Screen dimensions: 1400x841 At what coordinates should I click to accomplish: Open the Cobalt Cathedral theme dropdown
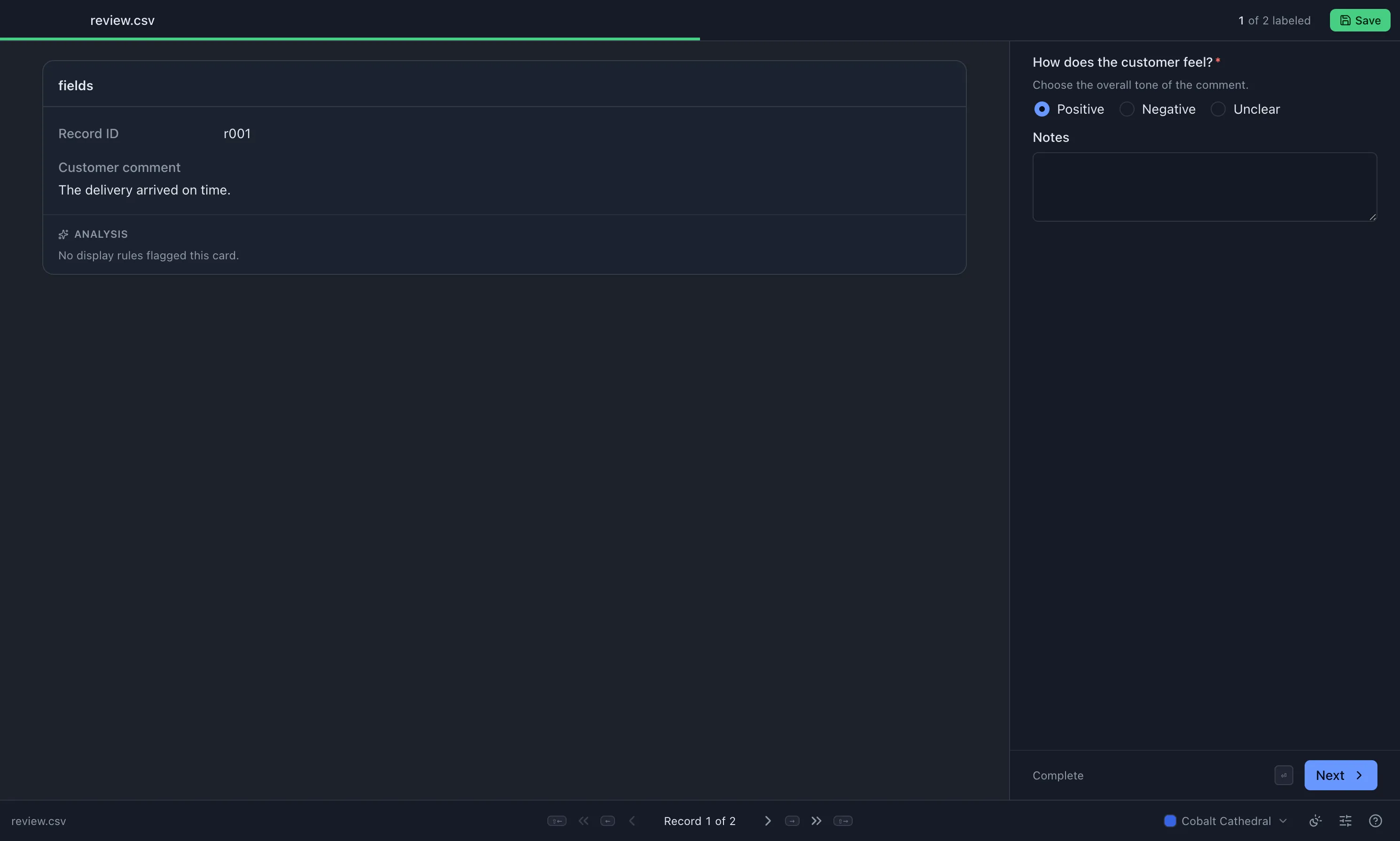click(x=1226, y=821)
